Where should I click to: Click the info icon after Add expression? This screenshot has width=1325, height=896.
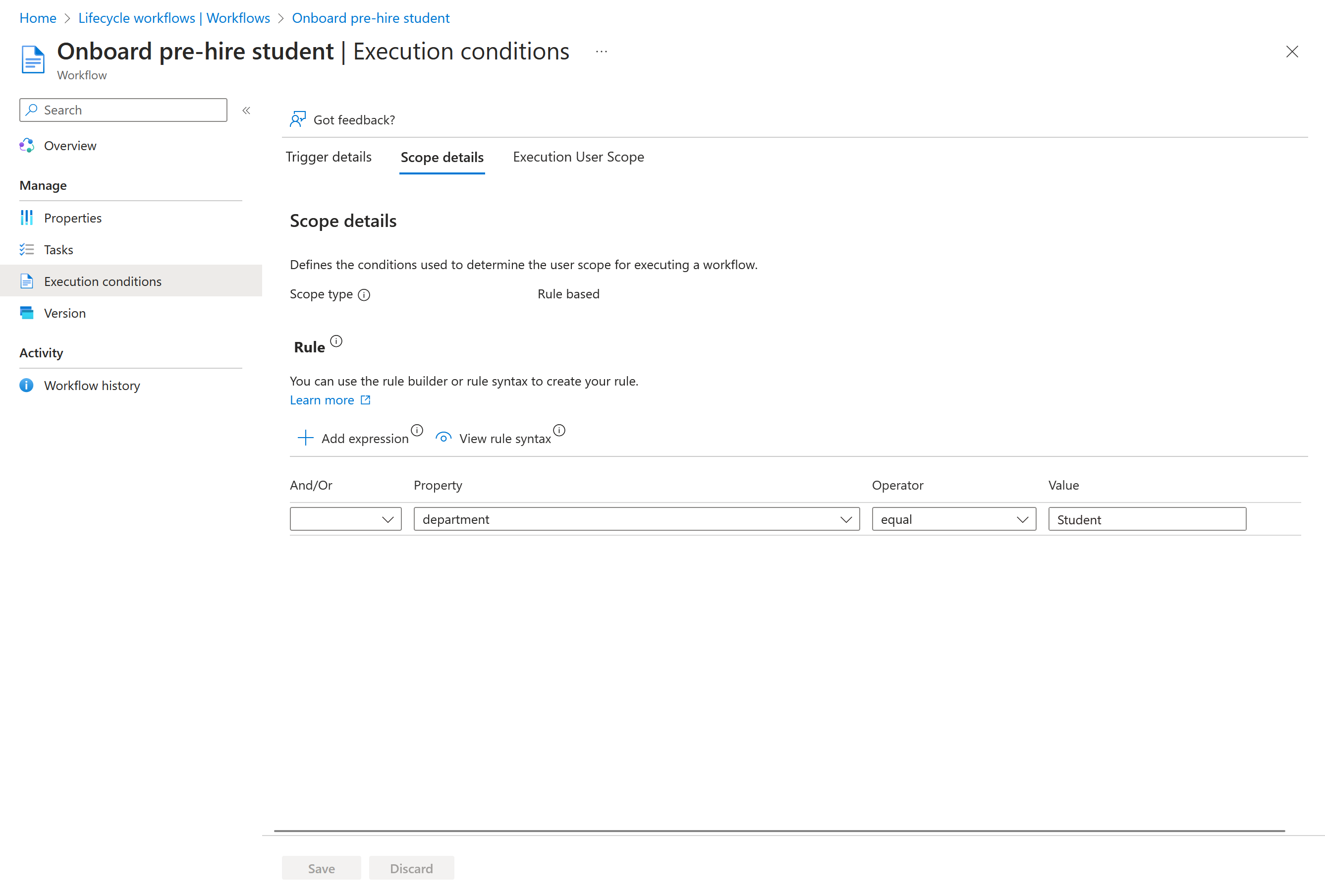tap(417, 430)
